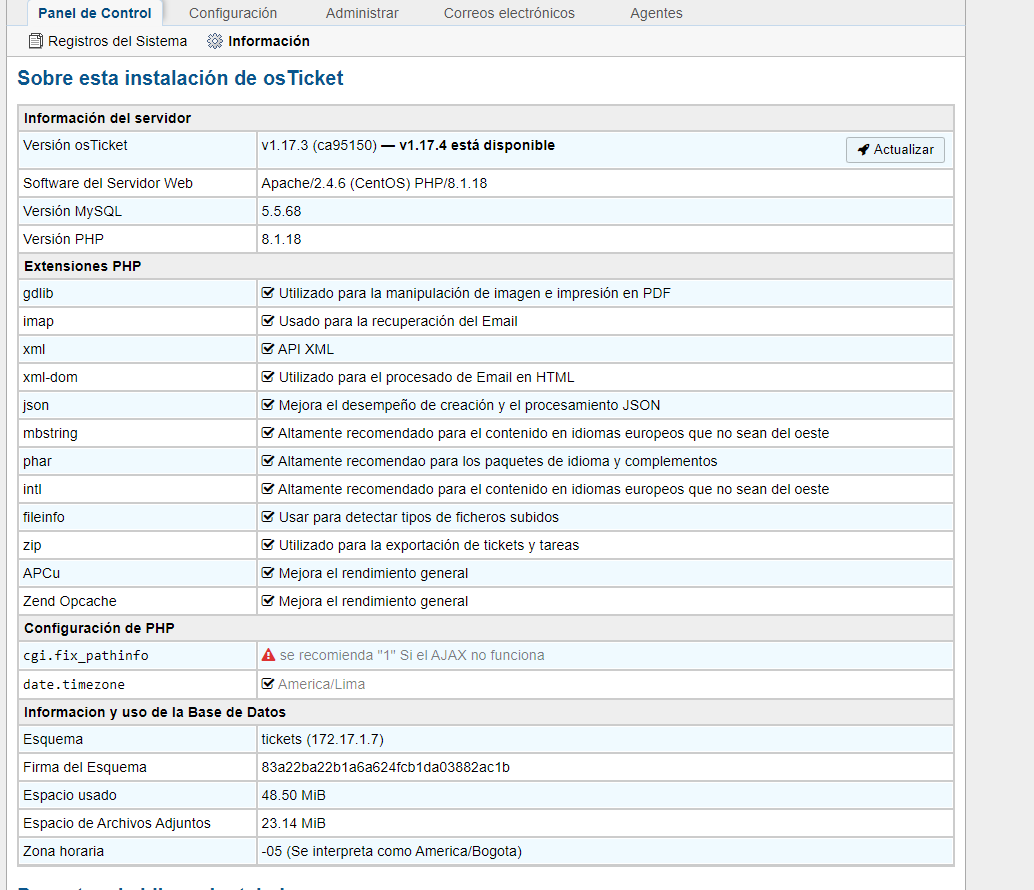
Task: Click the checkmark in the json row
Action: 268,405
